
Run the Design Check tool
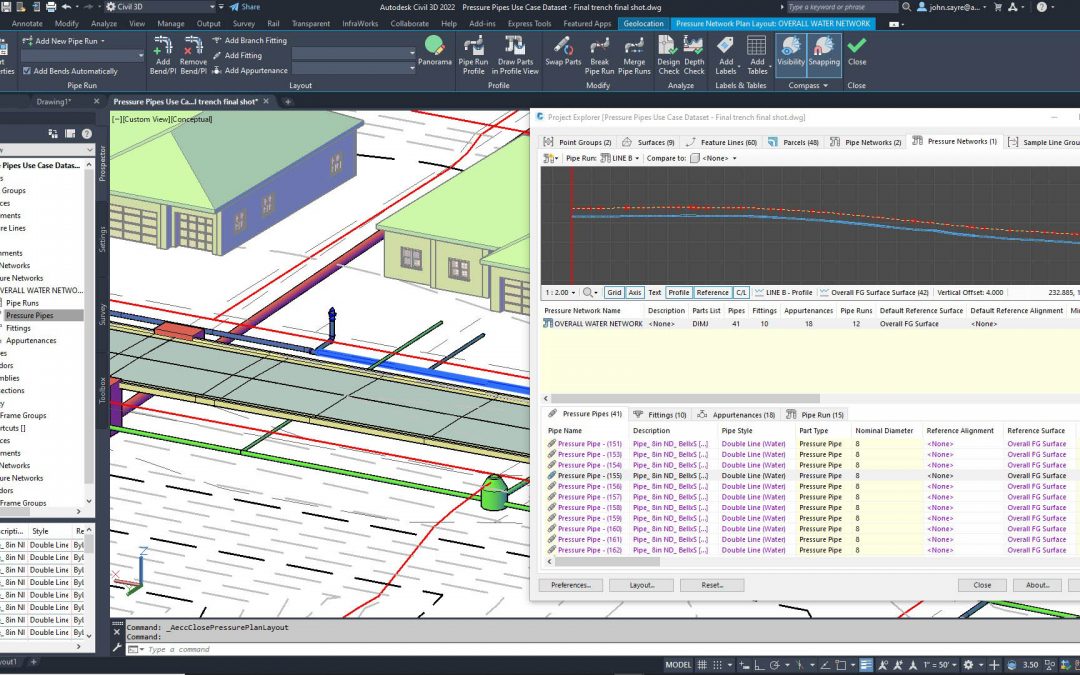(x=668, y=55)
